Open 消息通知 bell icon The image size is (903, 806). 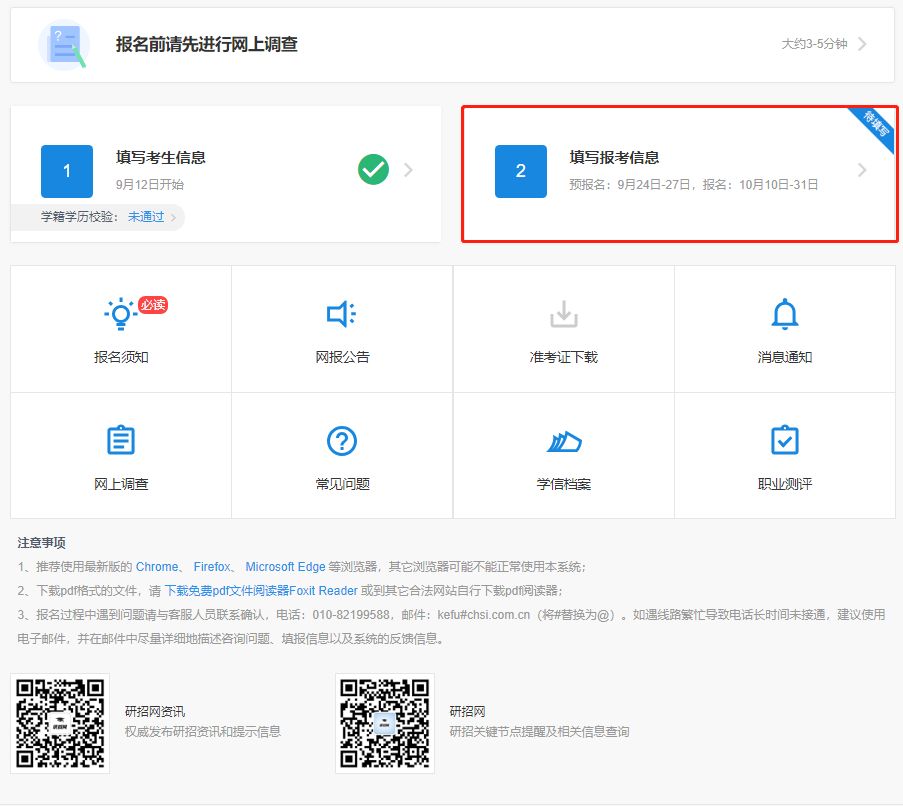point(785,314)
